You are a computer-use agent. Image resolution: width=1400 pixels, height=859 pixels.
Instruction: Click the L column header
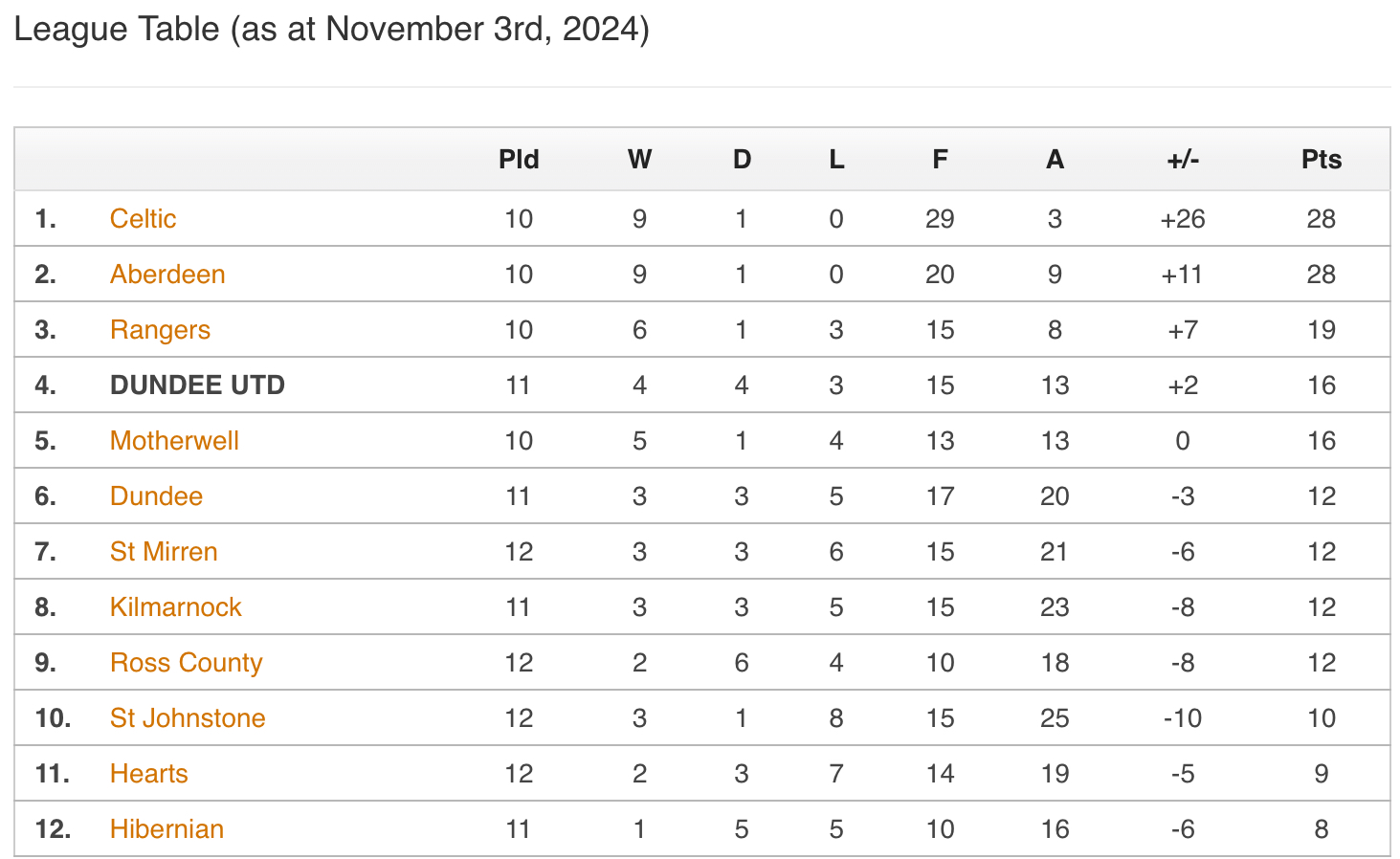click(x=836, y=160)
